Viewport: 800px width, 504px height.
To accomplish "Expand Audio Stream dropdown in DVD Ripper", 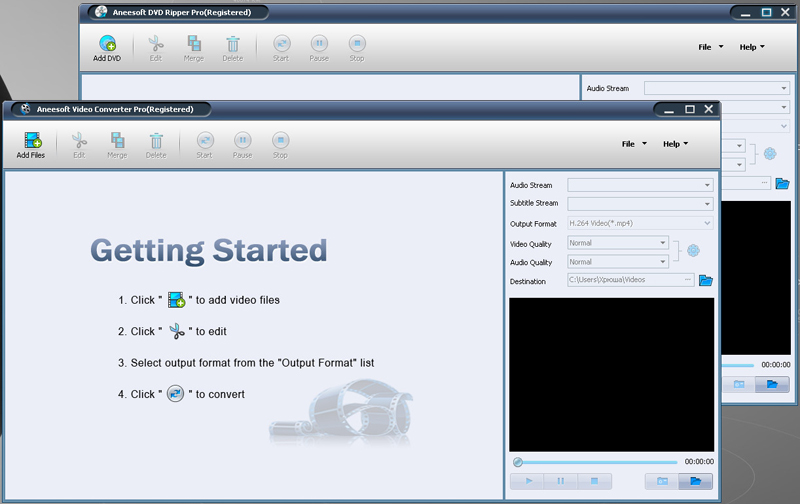I will pos(784,88).
